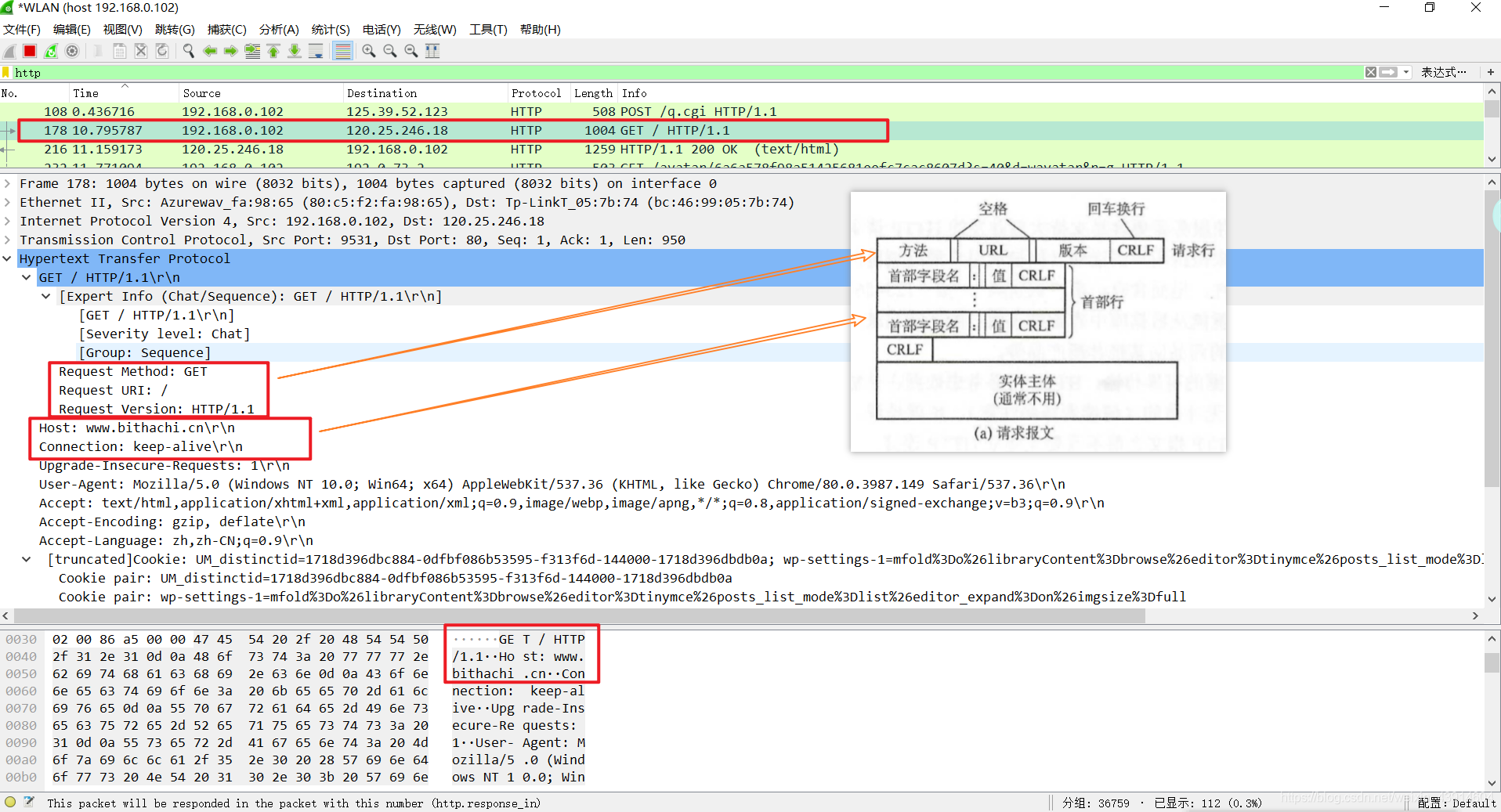
Task: Open the 分析(A) menu
Action: click(x=279, y=30)
